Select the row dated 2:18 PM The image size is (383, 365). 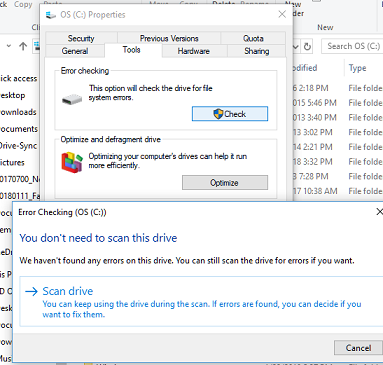(338, 88)
